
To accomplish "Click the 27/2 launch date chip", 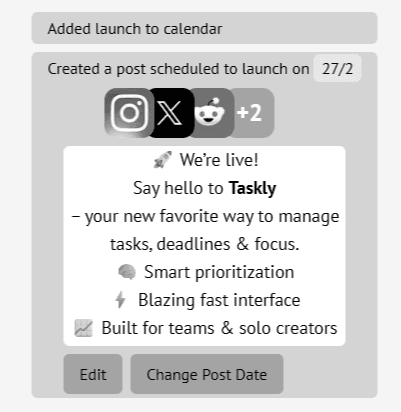I will pyautogui.click(x=337, y=69).
